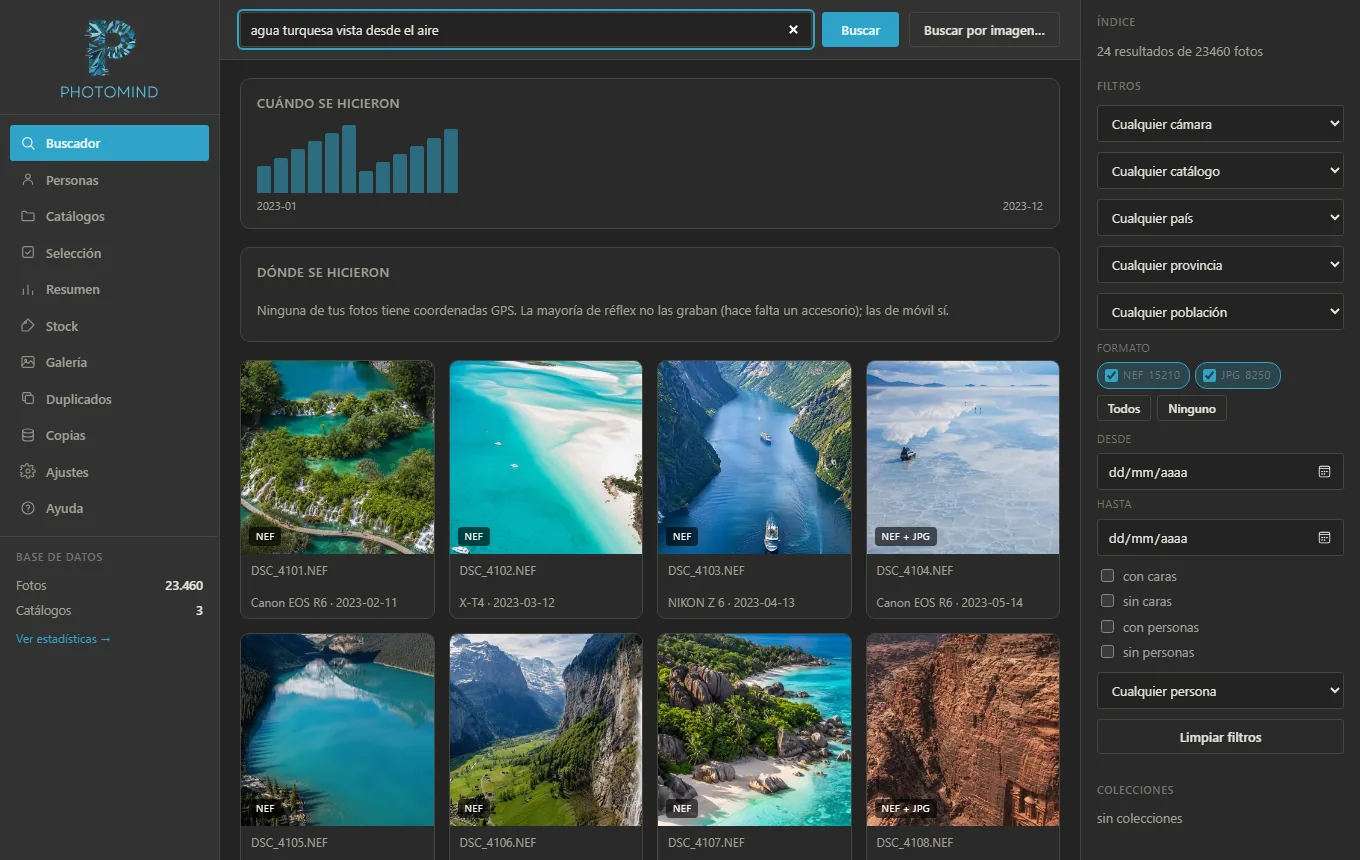1360x860 pixels.
Task: Click the Ajustes gear icon
Action: 28,472
